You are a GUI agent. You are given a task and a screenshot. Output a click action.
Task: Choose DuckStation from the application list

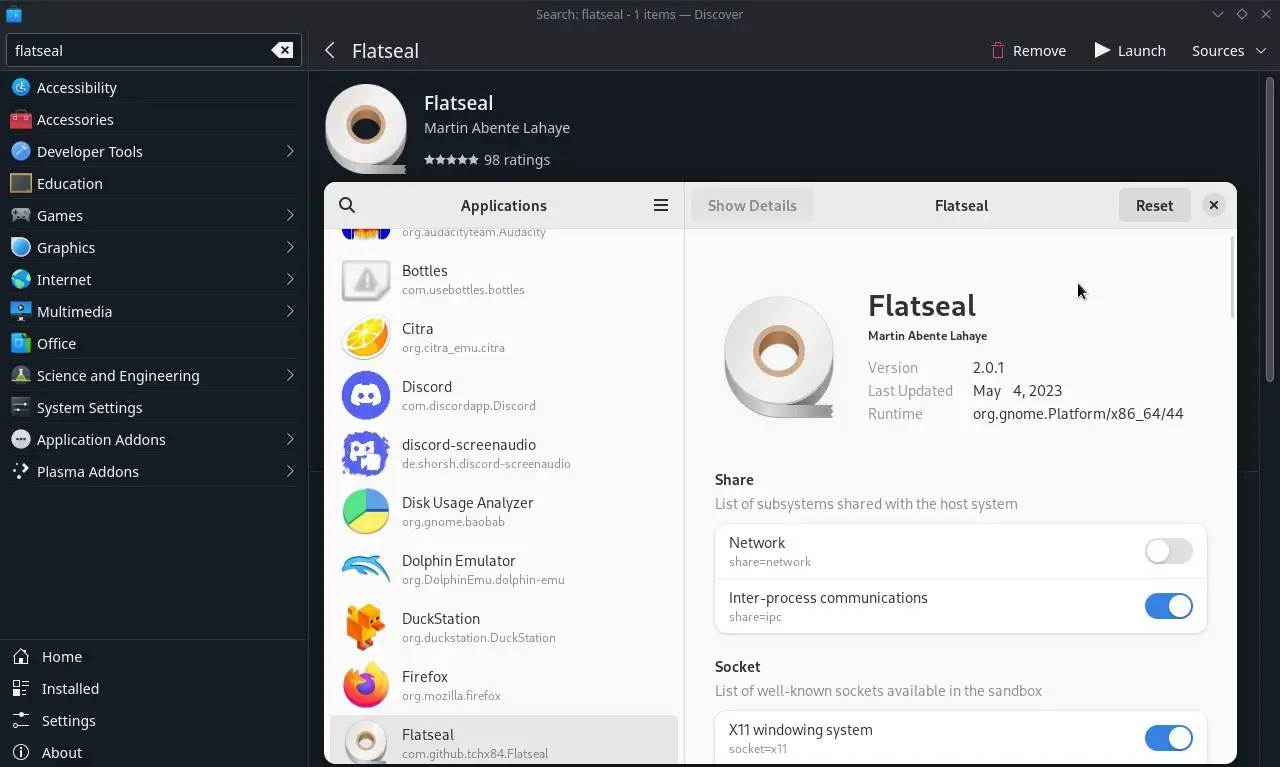click(504, 627)
